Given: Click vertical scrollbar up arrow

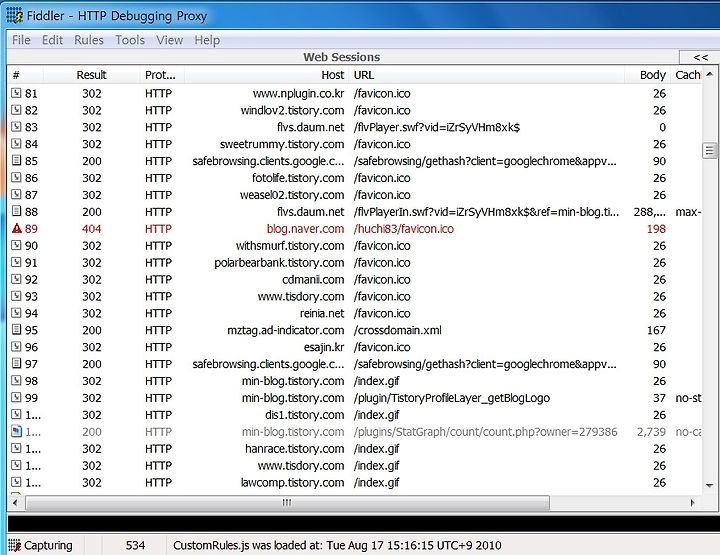Looking at the screenshot, I should [709, 74].
